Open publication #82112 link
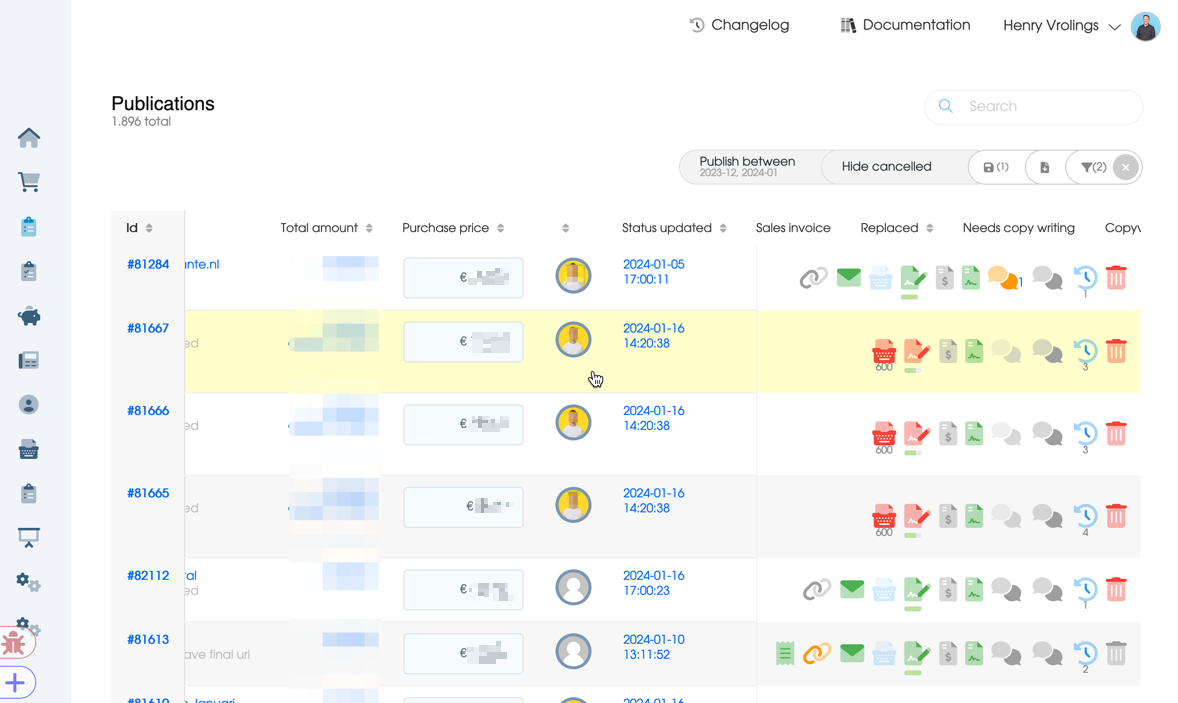This screenshot has width=1178, height=703. tap(148, 575)
